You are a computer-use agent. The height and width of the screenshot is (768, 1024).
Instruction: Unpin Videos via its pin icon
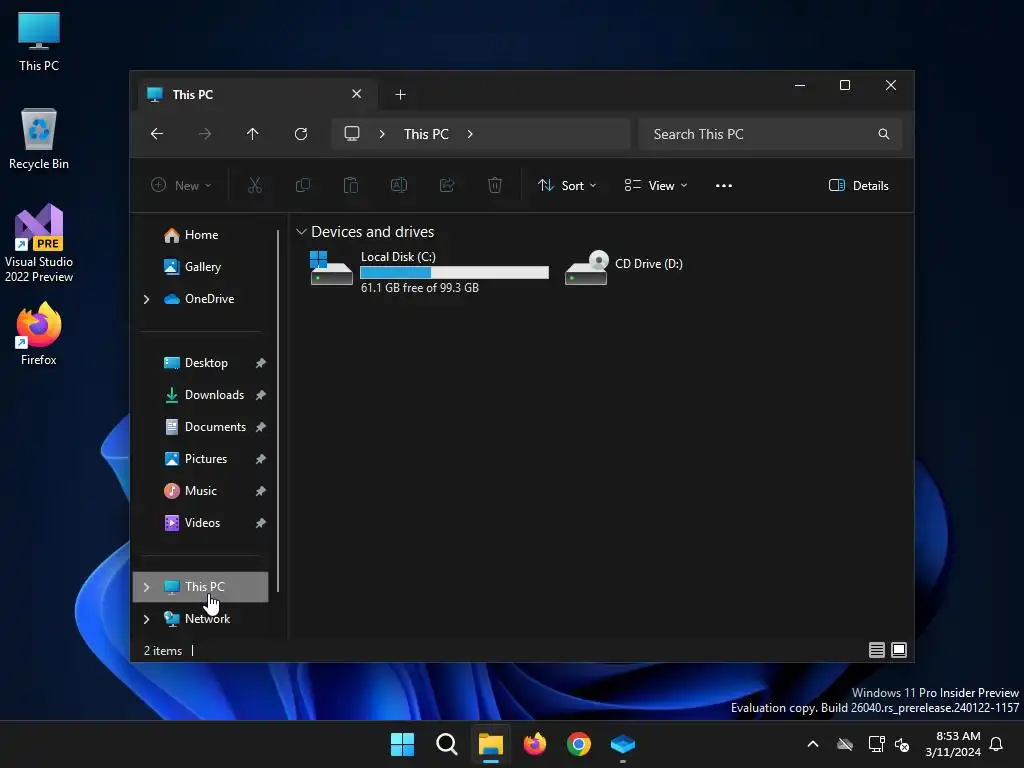click(x=261, y=523)
